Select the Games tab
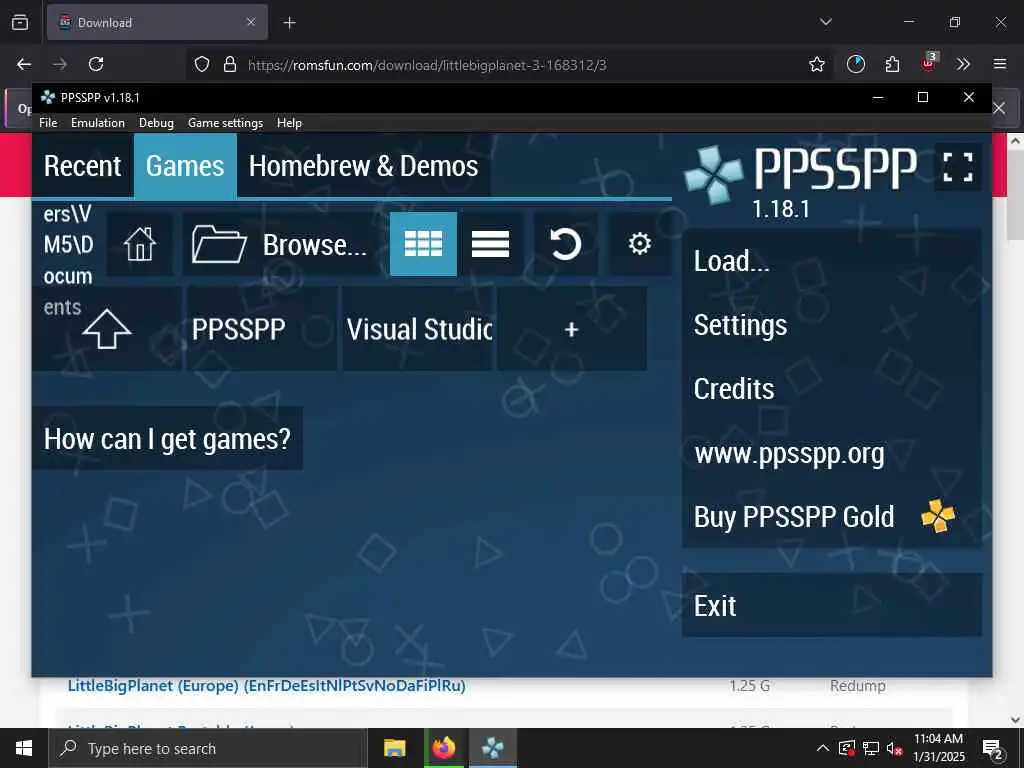Viewport: 1024px width, 768px height. tap(185, 166)
